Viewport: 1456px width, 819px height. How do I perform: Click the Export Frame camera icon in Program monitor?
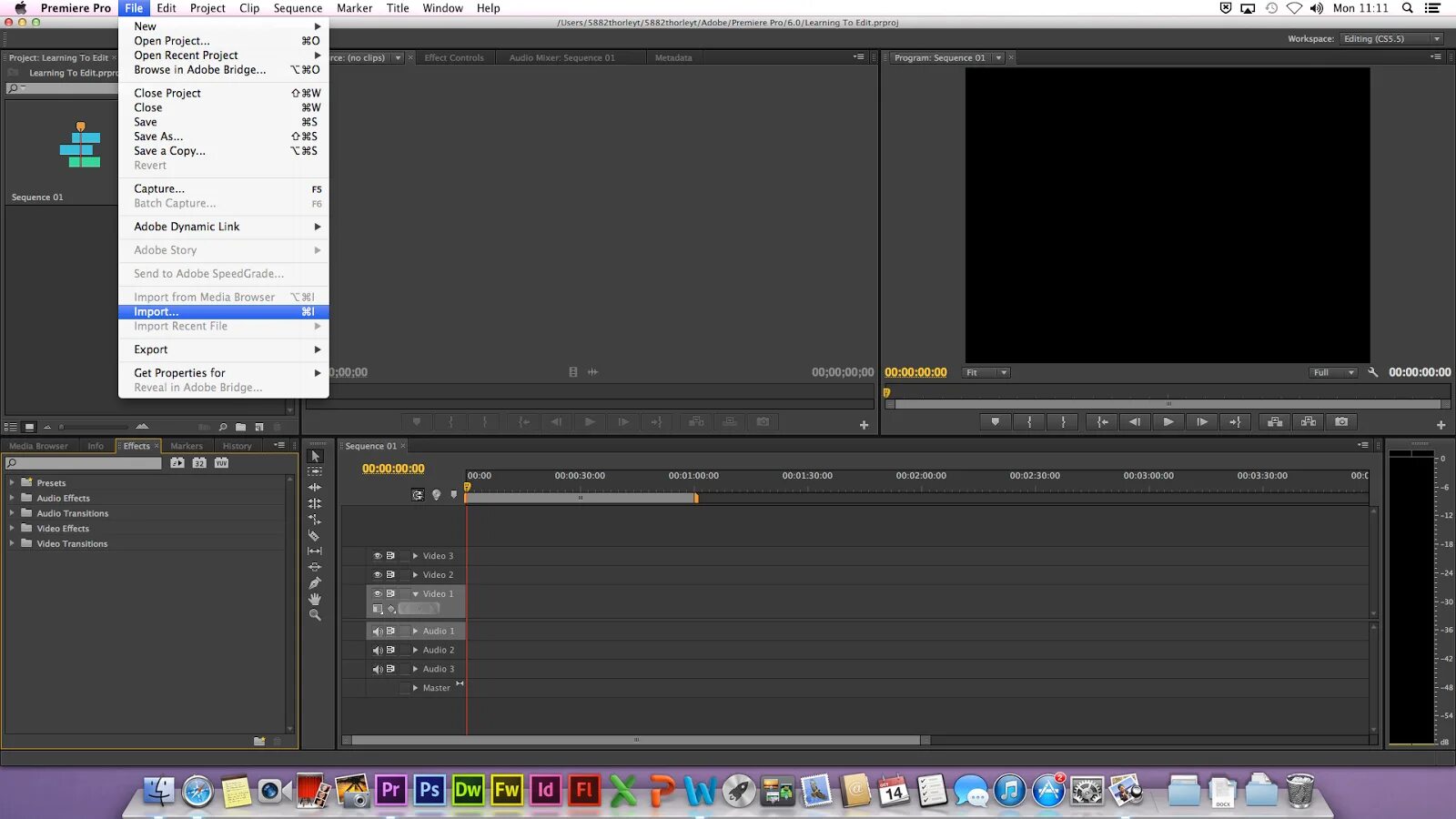click(x=1341, y=422)
